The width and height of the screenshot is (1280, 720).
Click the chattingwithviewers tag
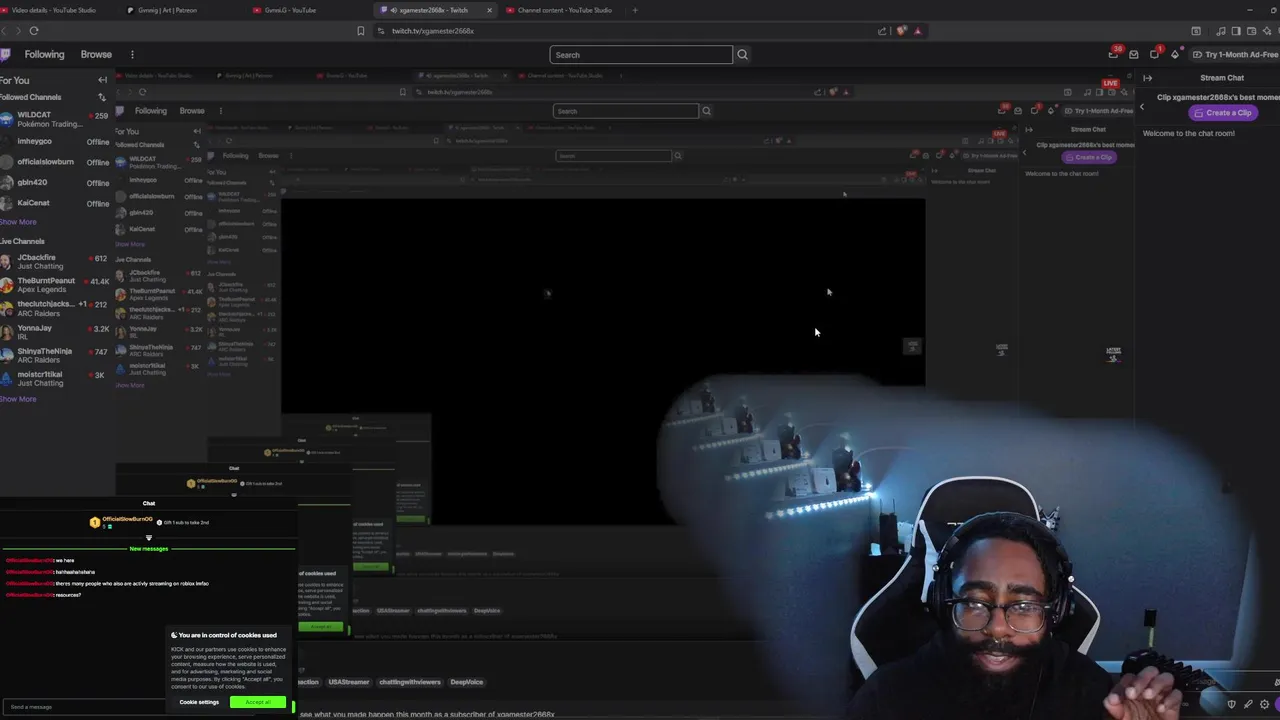coord(410,682)
